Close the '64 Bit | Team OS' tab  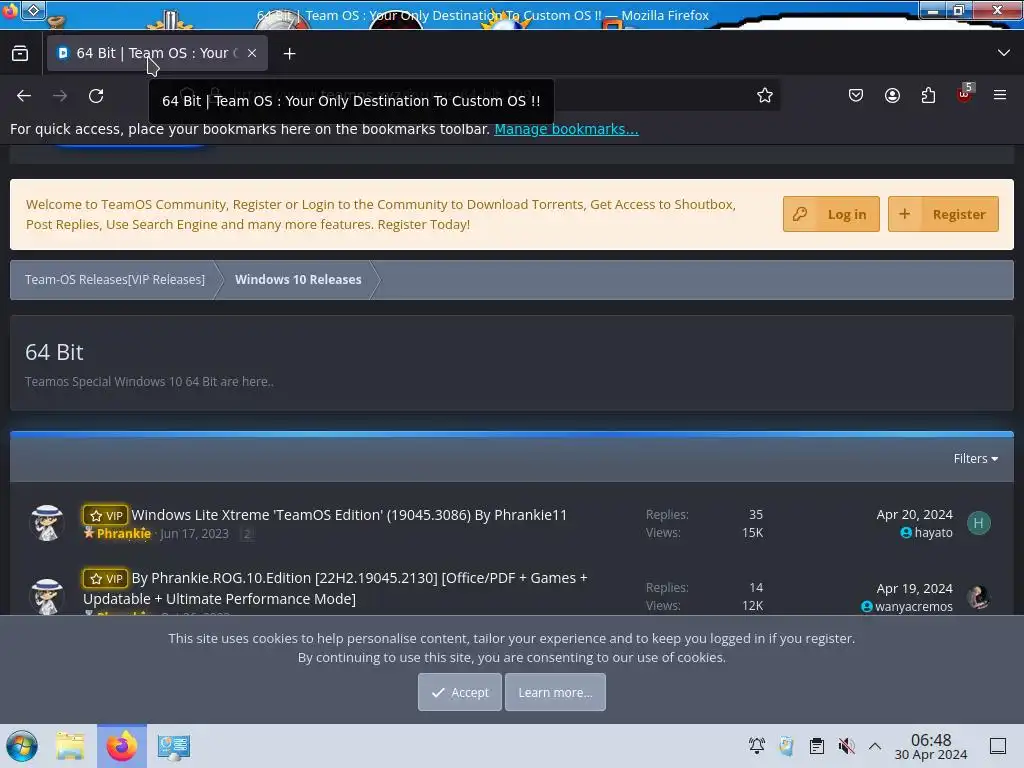251,54
